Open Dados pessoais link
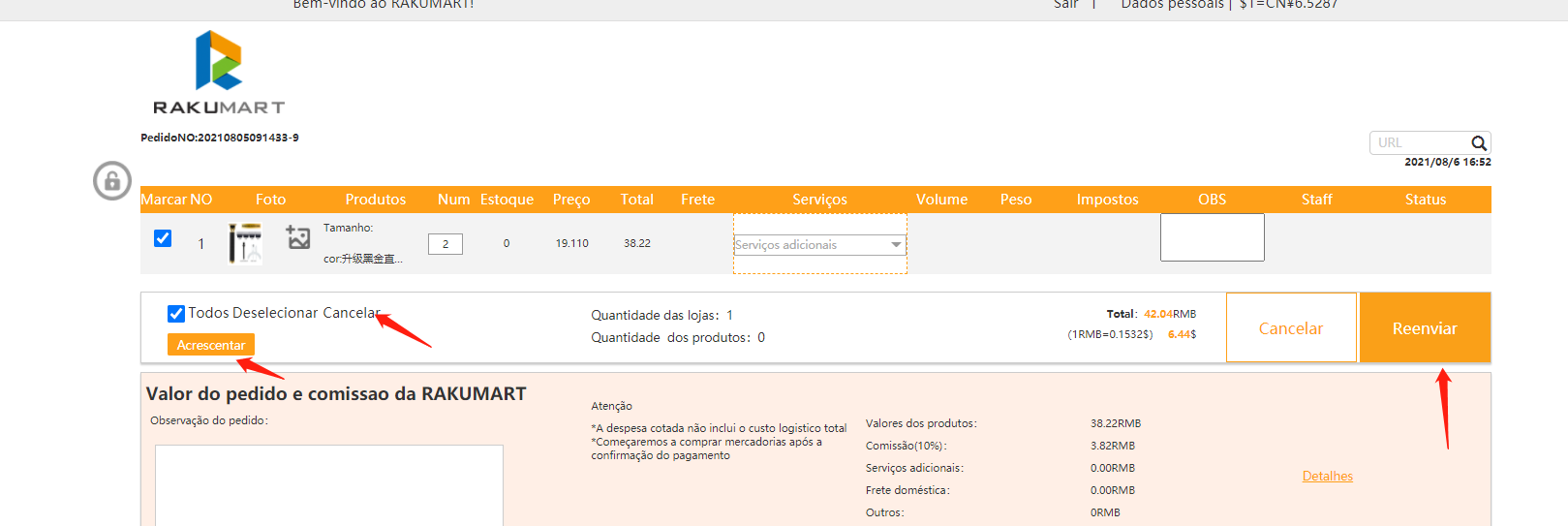This screenshot has width=1568, height=526. click(1172, 5)
